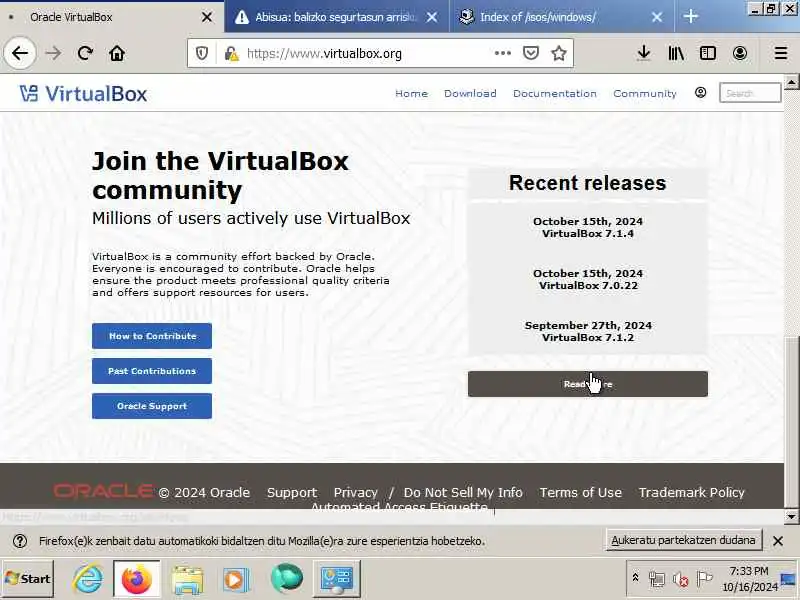Open the Windows Start menu
The image size is (800, 600).
tap(28, 579)
